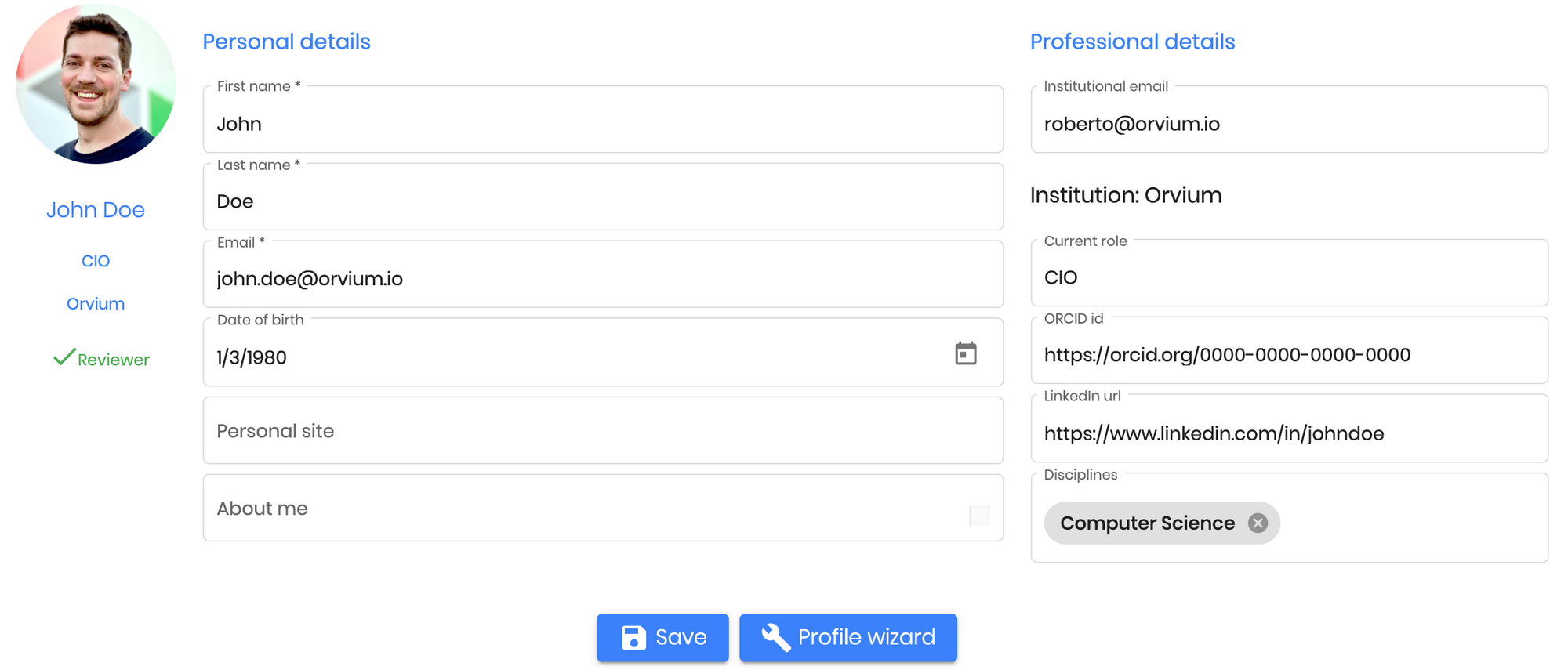1568x670 pixels.
Task: Click the LinkedIn url field
Action: tap(1290, 429)
